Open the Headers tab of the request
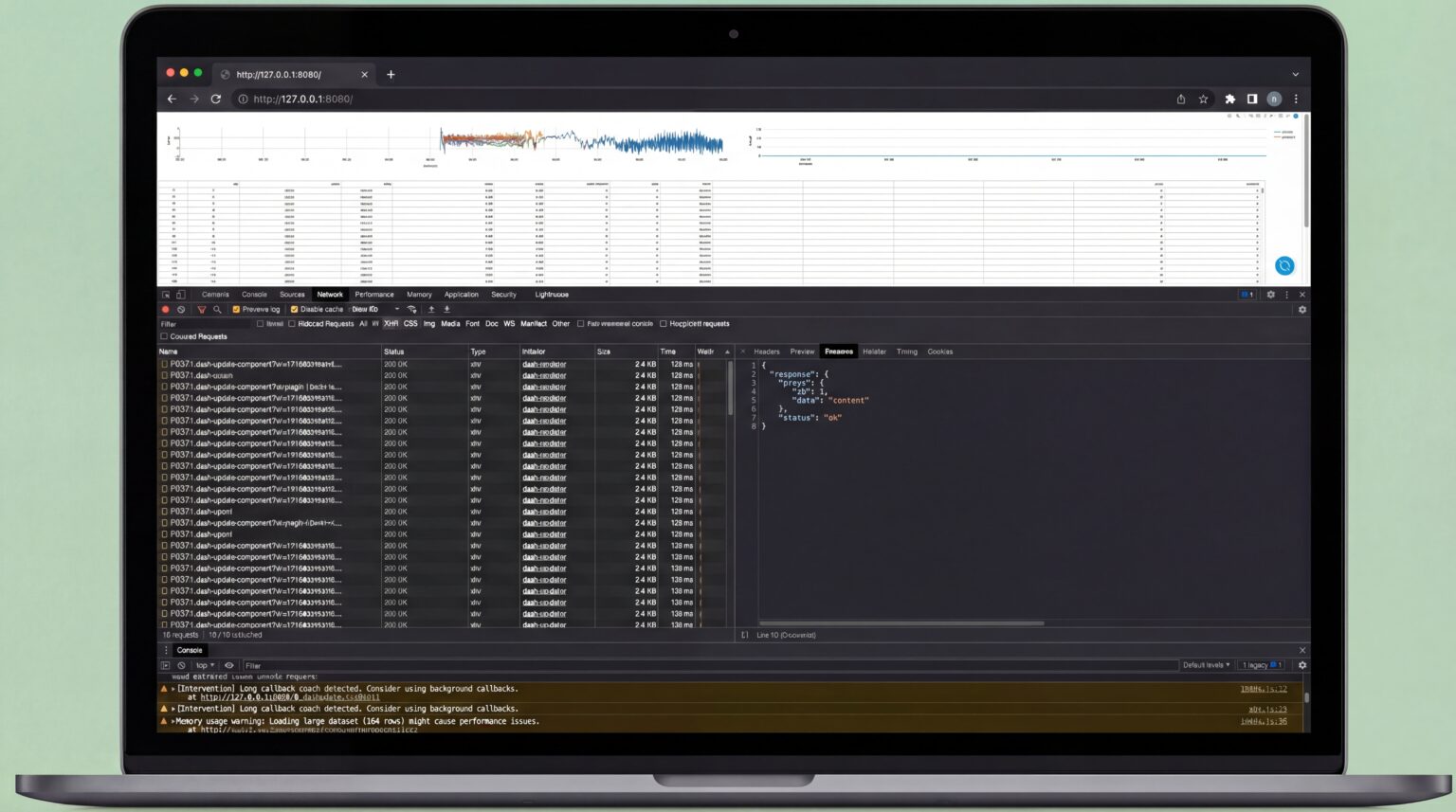 [x=766, y=352]
